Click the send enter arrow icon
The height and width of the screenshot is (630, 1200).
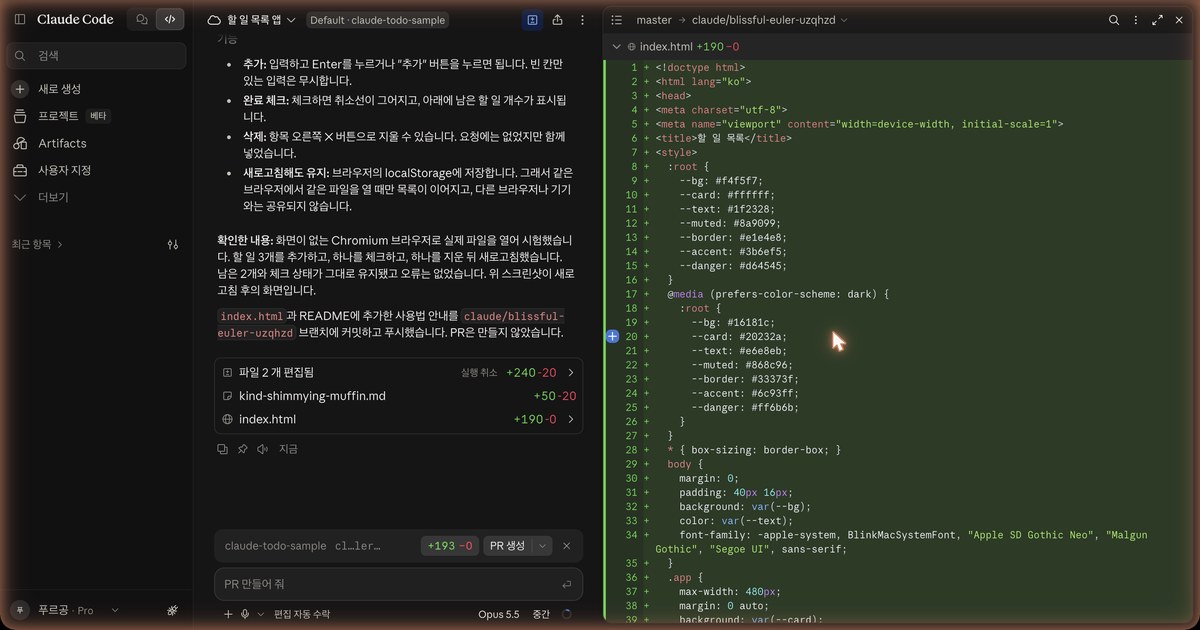[x=567, y=584]
